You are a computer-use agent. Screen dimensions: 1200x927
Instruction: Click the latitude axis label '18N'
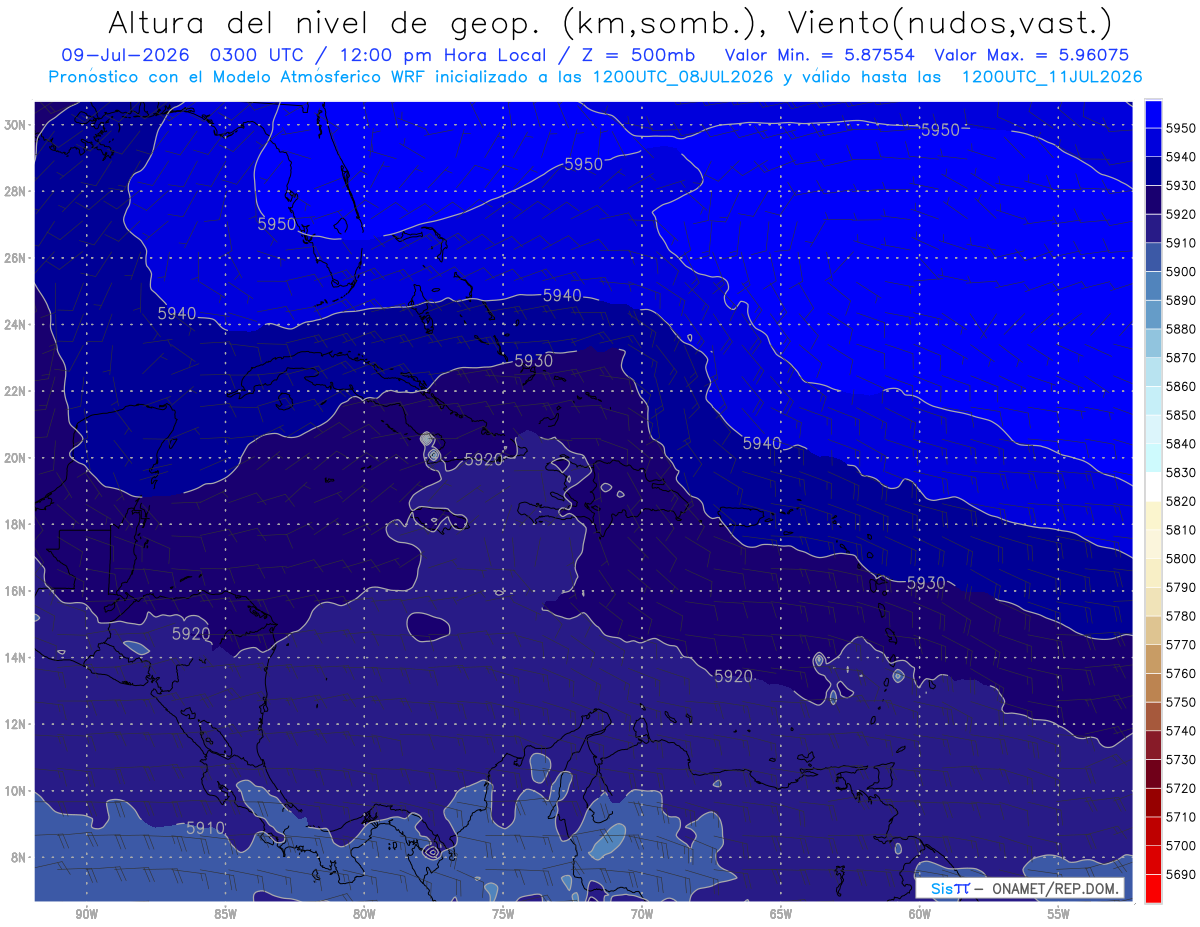click(16, 524)
